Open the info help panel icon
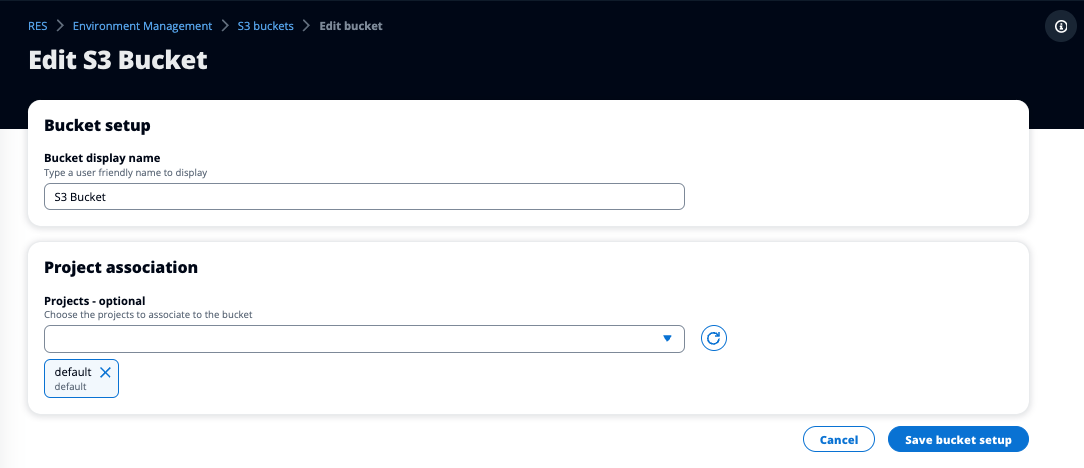This screenshot has width=1084, height=468. 1061,27
